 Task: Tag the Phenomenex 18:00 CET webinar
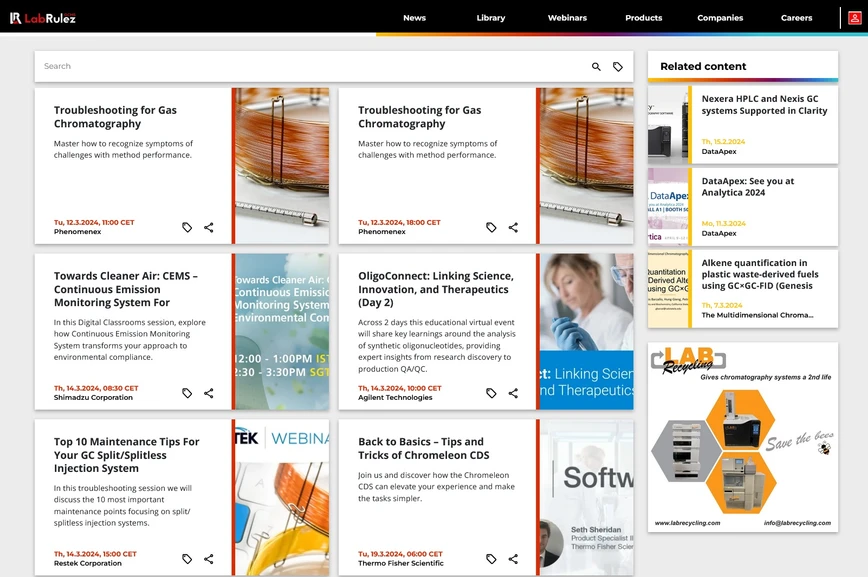pyautogui.click(x=491, y=227)
